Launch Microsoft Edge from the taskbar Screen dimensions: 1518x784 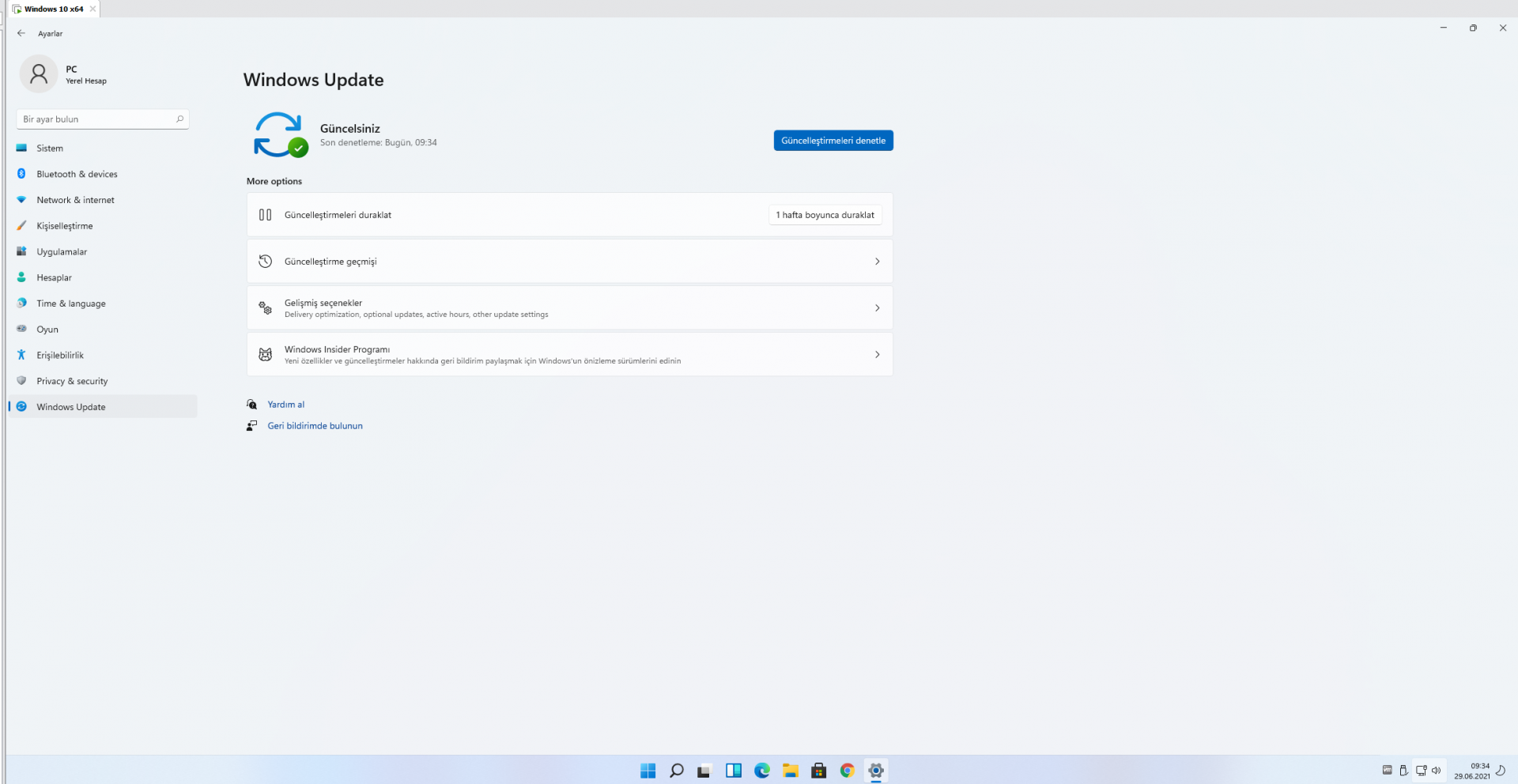pos(762,771)
